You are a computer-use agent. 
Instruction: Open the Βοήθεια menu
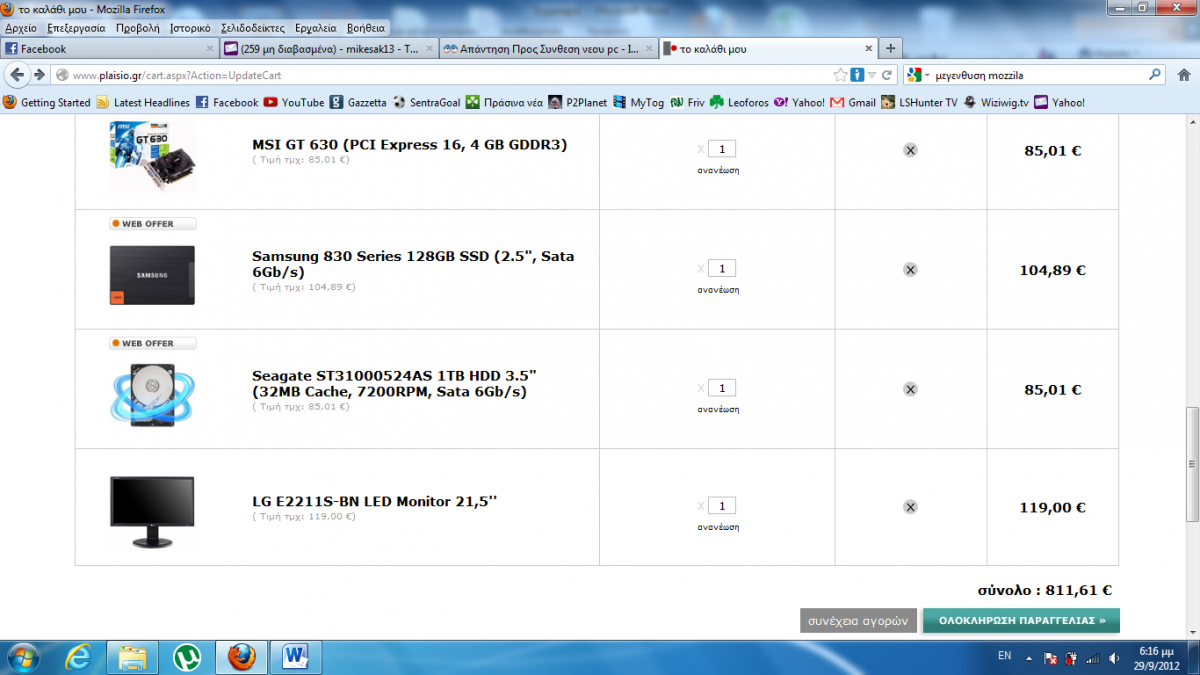click(x=365, y=28)
